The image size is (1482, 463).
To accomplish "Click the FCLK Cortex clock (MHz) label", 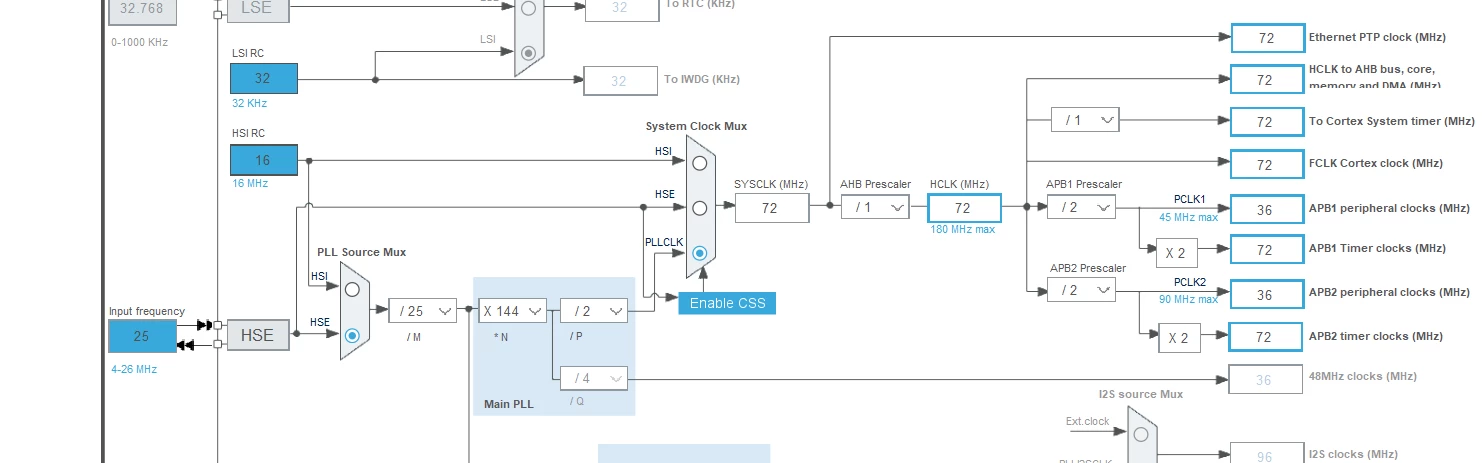I will tap(1376, 163).
